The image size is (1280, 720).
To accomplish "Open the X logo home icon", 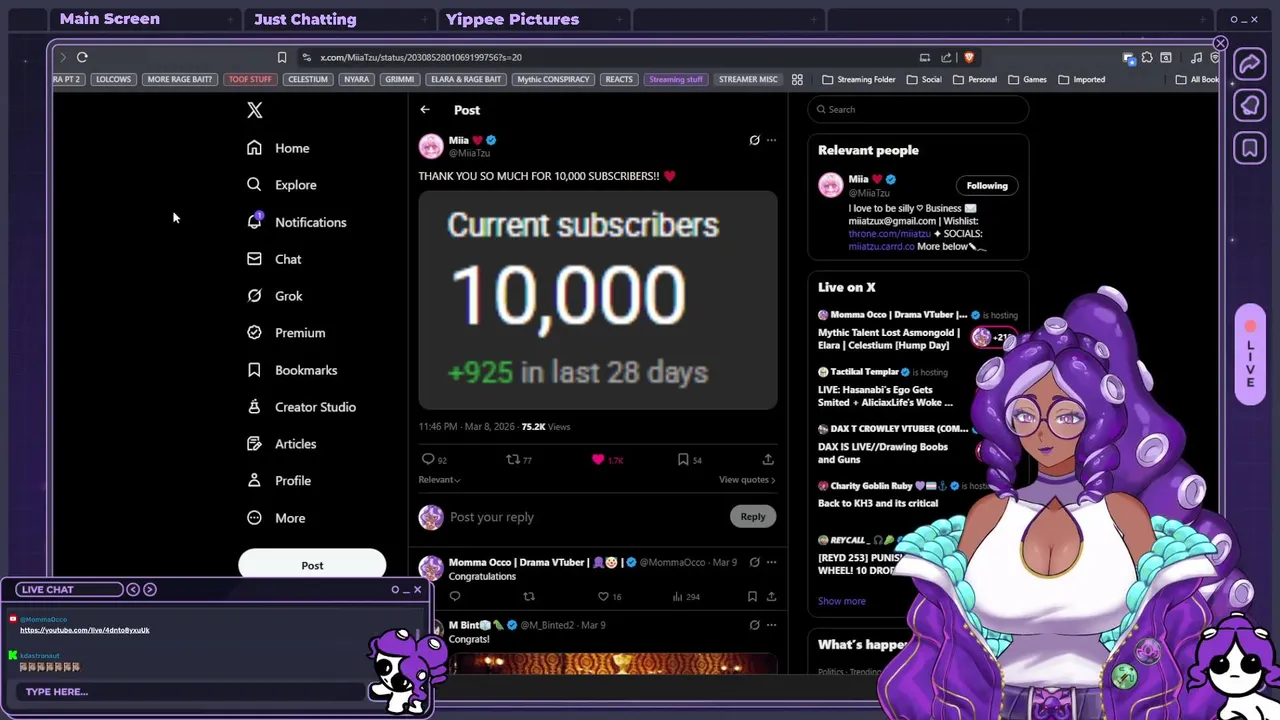I will [254, 110].
